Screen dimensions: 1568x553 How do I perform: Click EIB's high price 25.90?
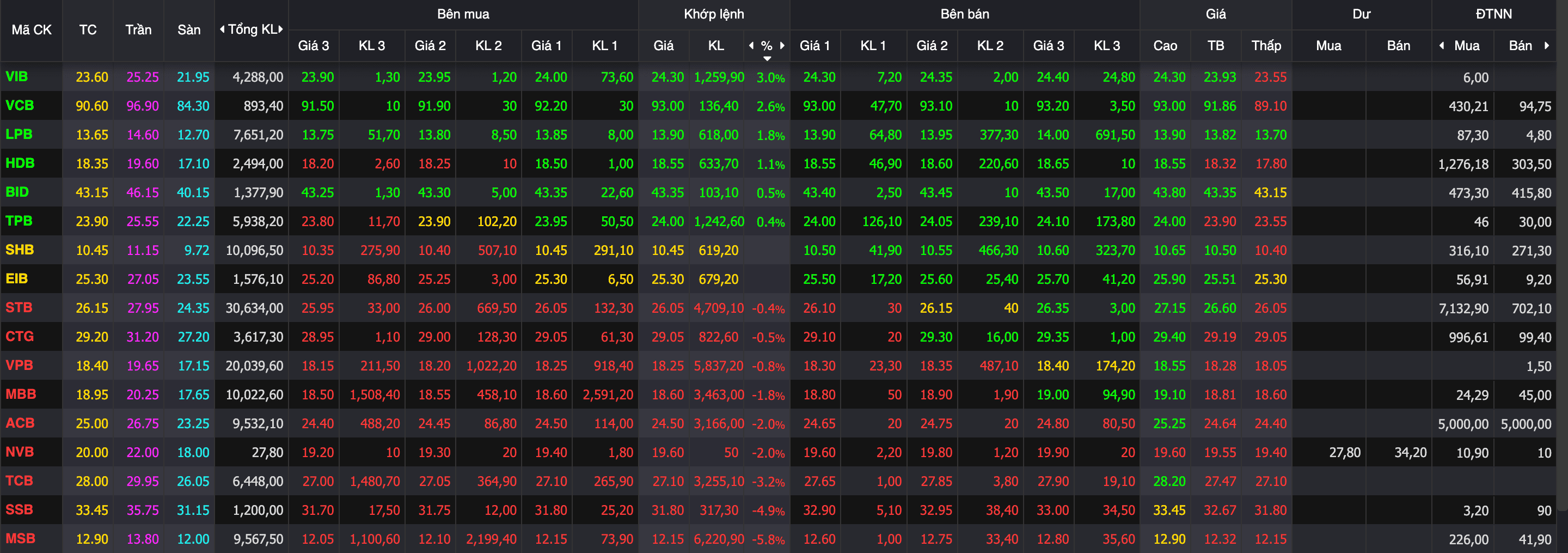(x=1169, y=279)
